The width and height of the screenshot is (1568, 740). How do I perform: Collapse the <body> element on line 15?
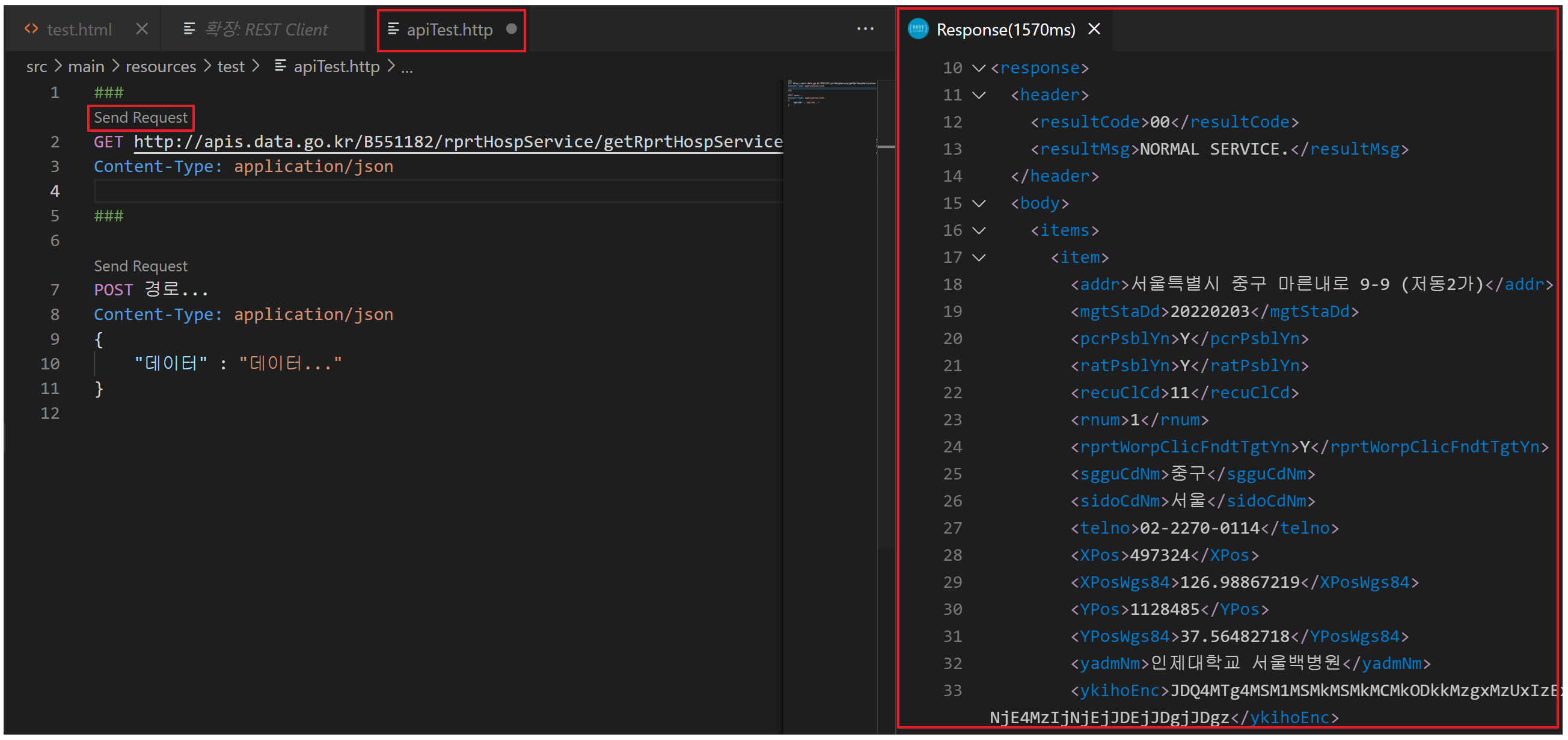pos(979,203)
